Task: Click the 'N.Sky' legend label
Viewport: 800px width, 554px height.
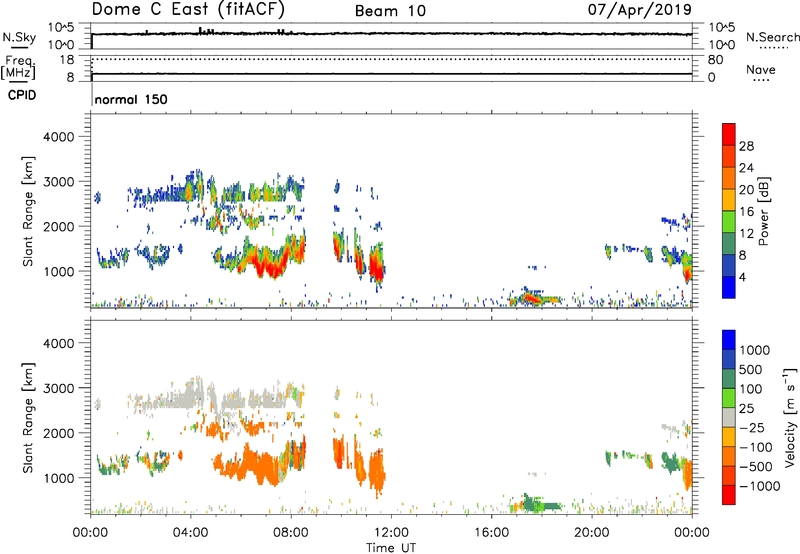Action: 19,37
